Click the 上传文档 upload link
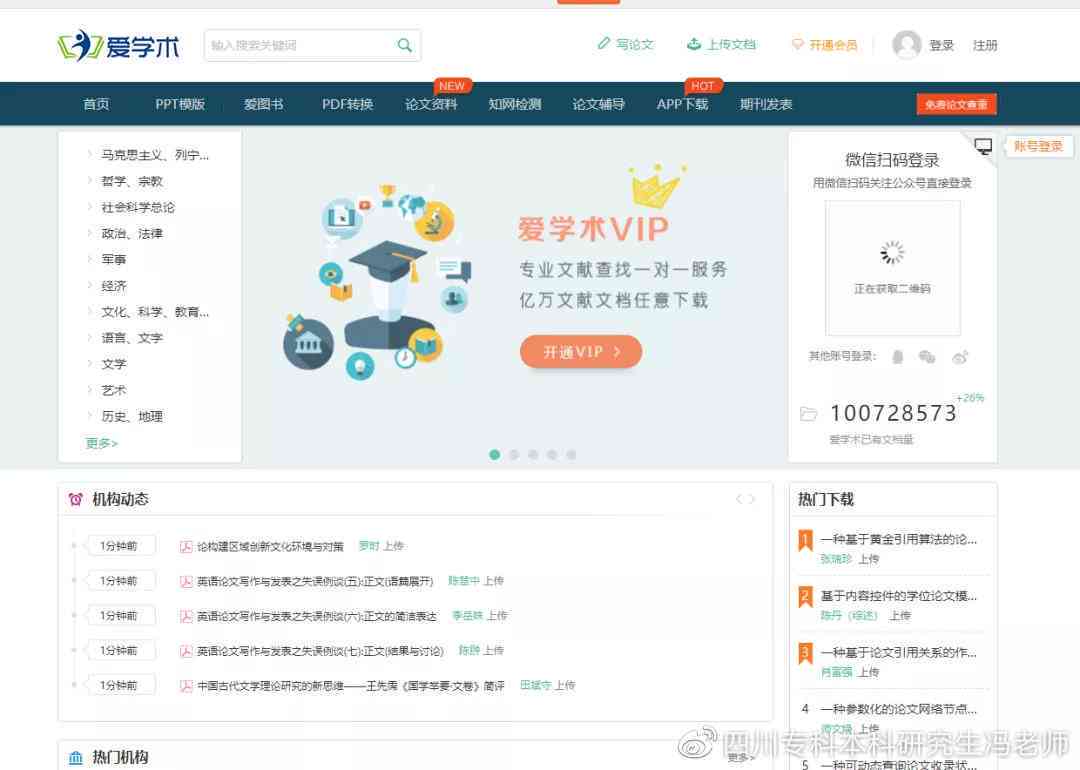 tap(721, 45)
